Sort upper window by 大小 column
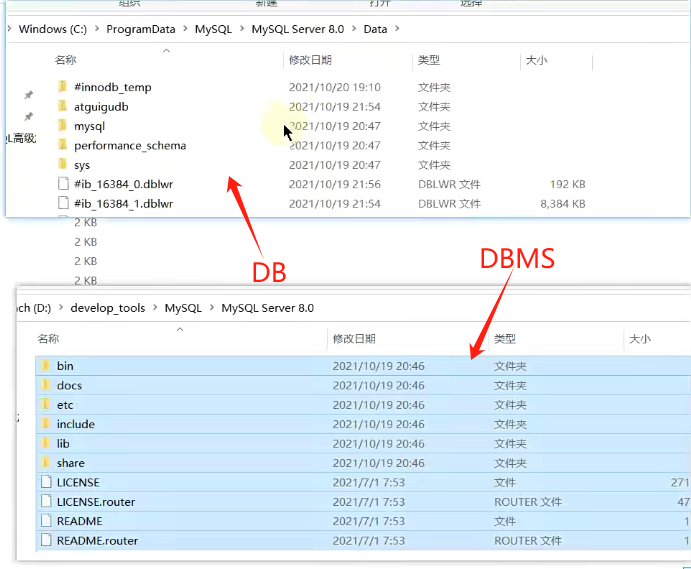 [536, 60]
